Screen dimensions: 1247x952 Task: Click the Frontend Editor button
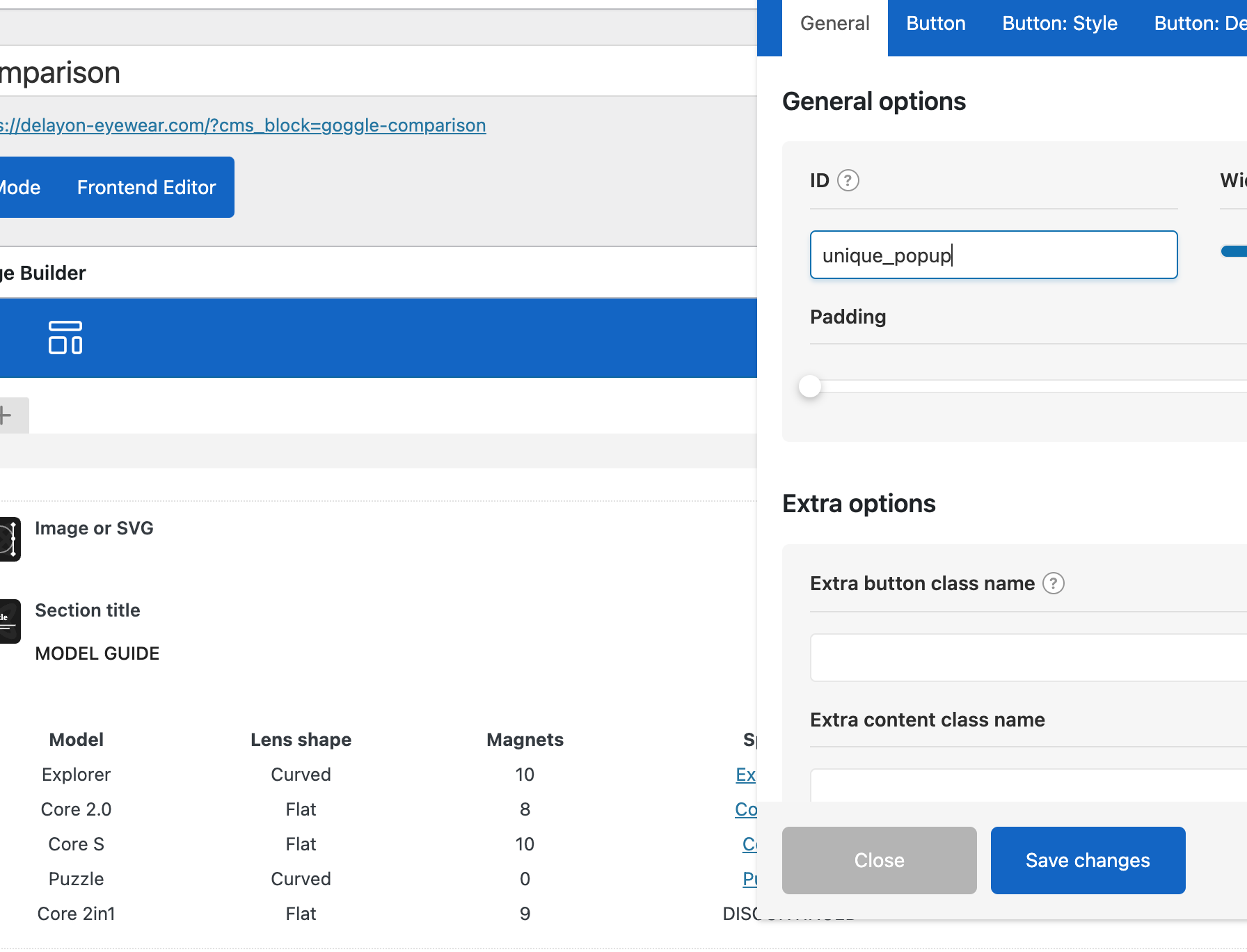146,187
